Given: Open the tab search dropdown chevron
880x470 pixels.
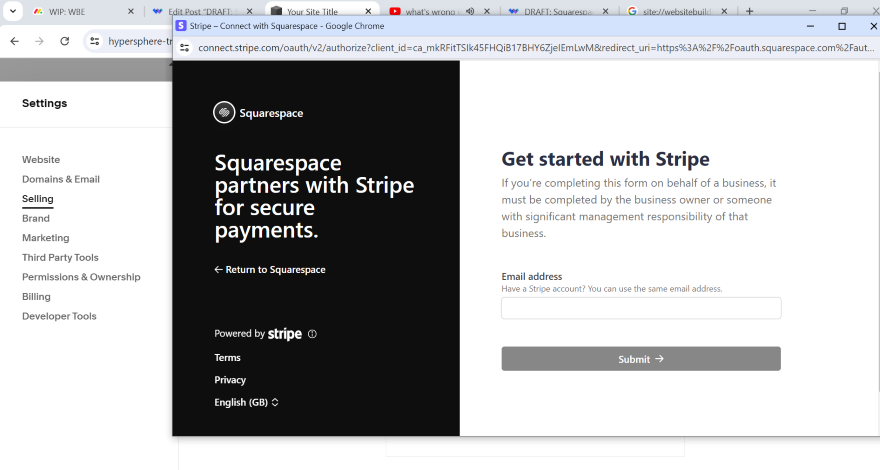Looking at the screenshot, I should pos(12,11).
